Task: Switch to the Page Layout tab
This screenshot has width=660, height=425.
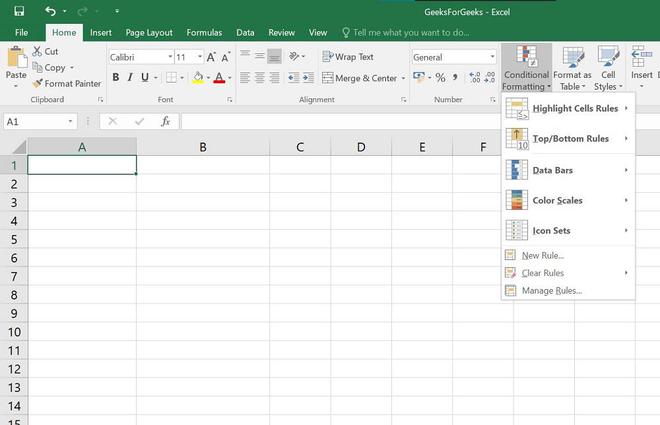Action: tap(149, 32)
